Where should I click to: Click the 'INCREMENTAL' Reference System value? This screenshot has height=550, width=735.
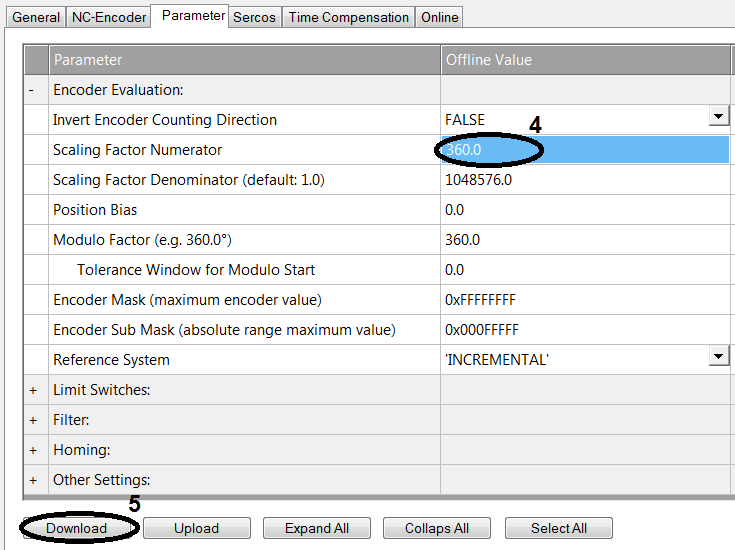[x=497, y=360]
